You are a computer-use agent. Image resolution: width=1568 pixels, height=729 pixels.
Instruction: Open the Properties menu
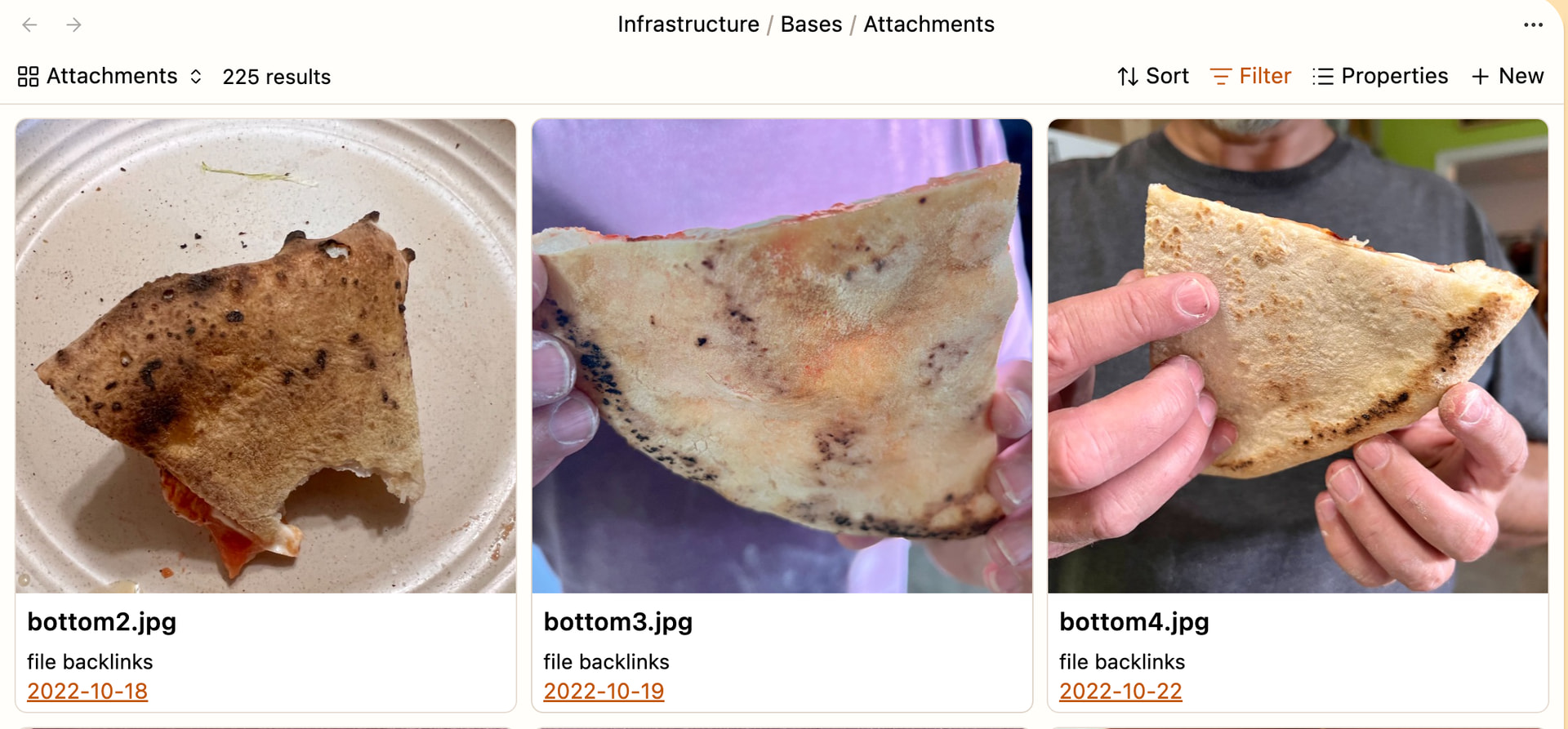[1380, 76]
